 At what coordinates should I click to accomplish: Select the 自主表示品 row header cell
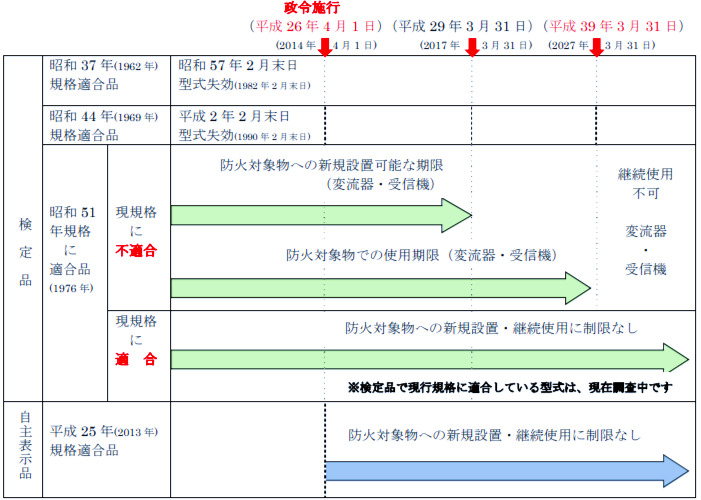pyautogui.click(x=25, y=442)
